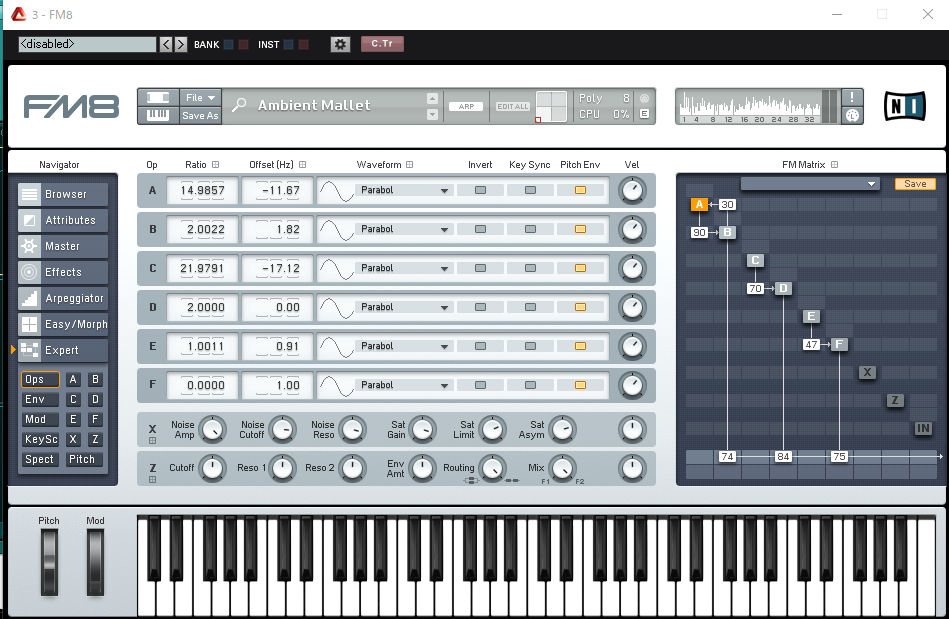Viewport: 949px width, 619px height.
Task: Click the C.Tr button
Action: coord(382,44)
